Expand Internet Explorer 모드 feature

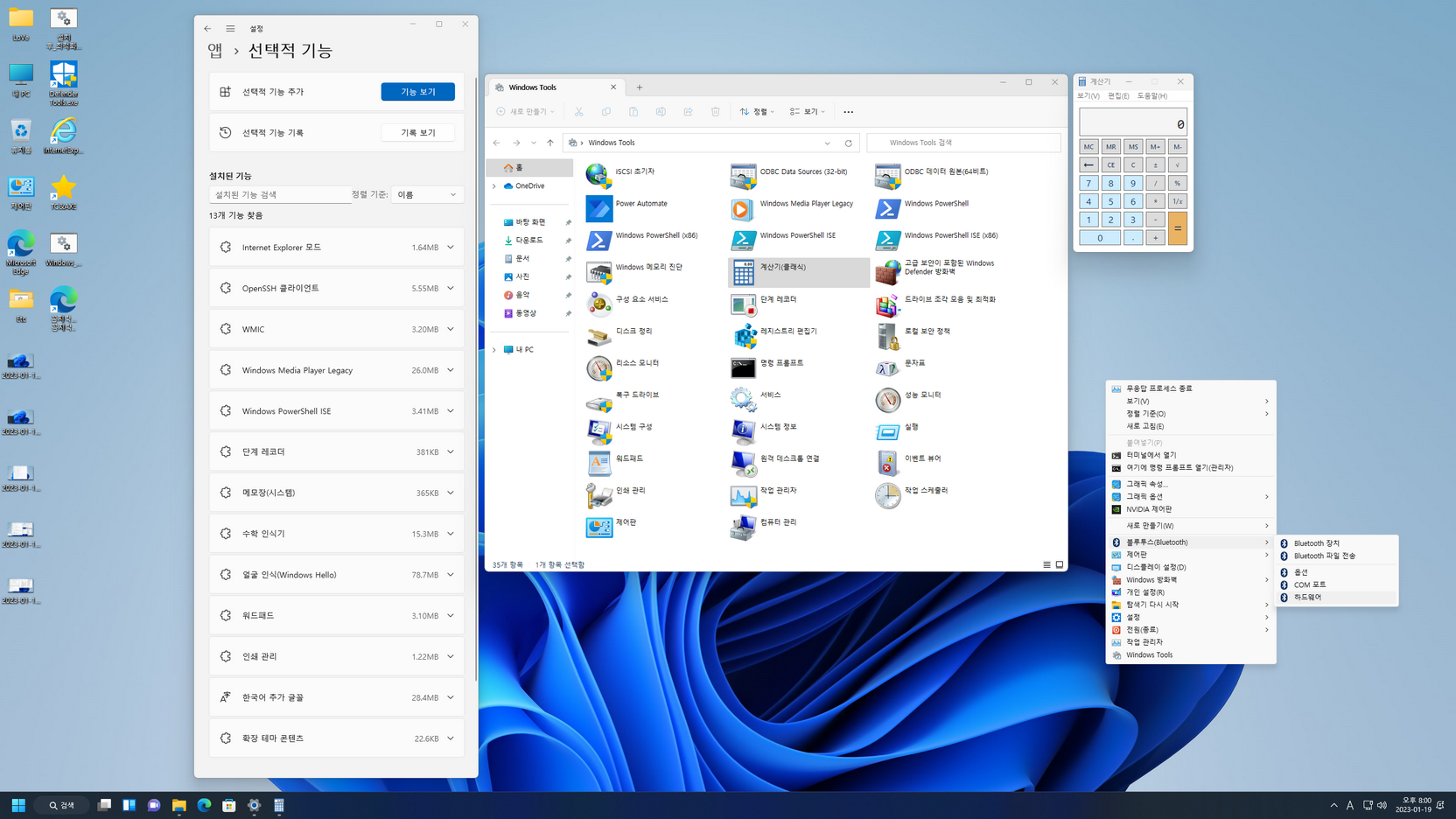(451, 248)
